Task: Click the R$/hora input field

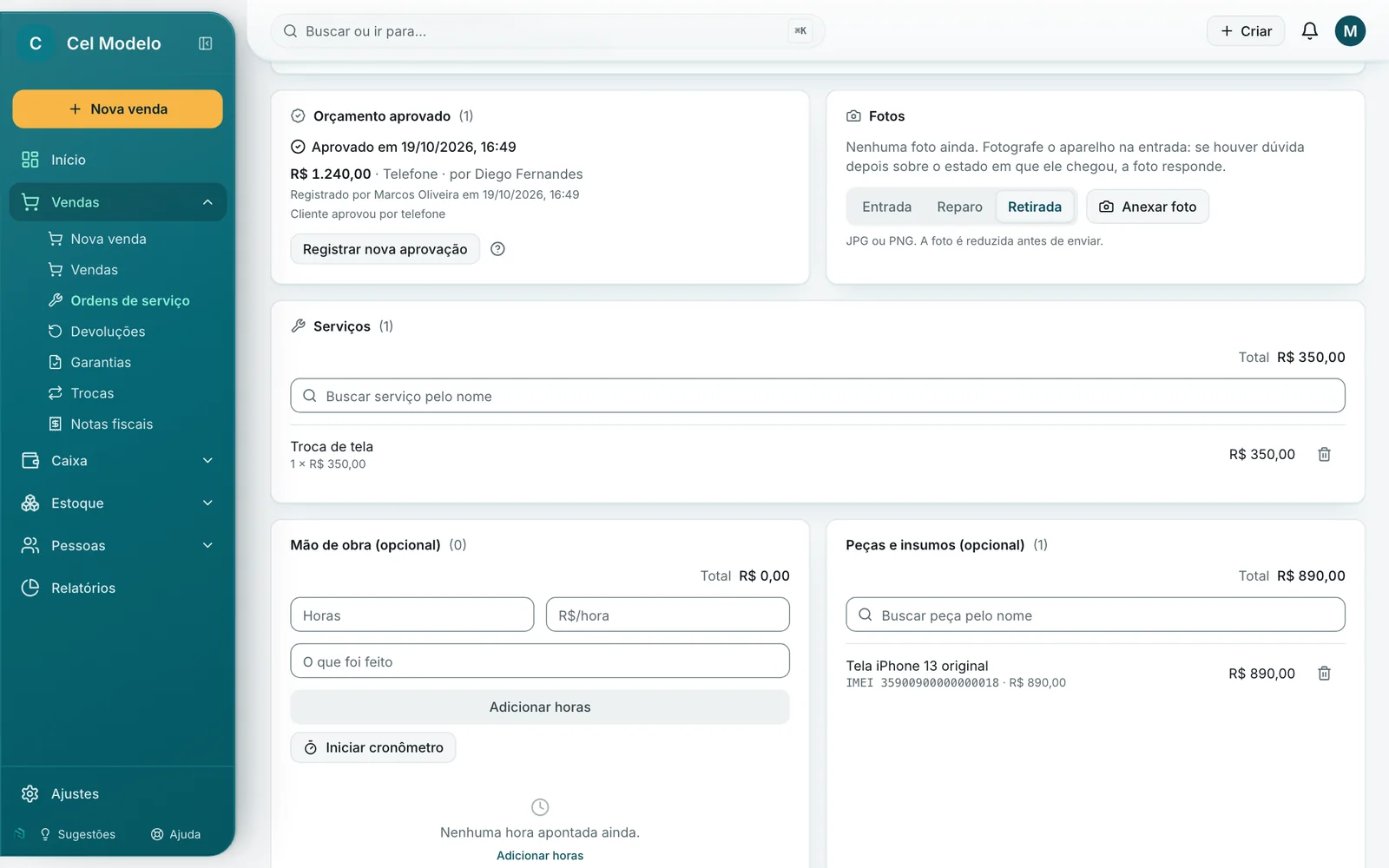Action: click(x=668, y=615)
